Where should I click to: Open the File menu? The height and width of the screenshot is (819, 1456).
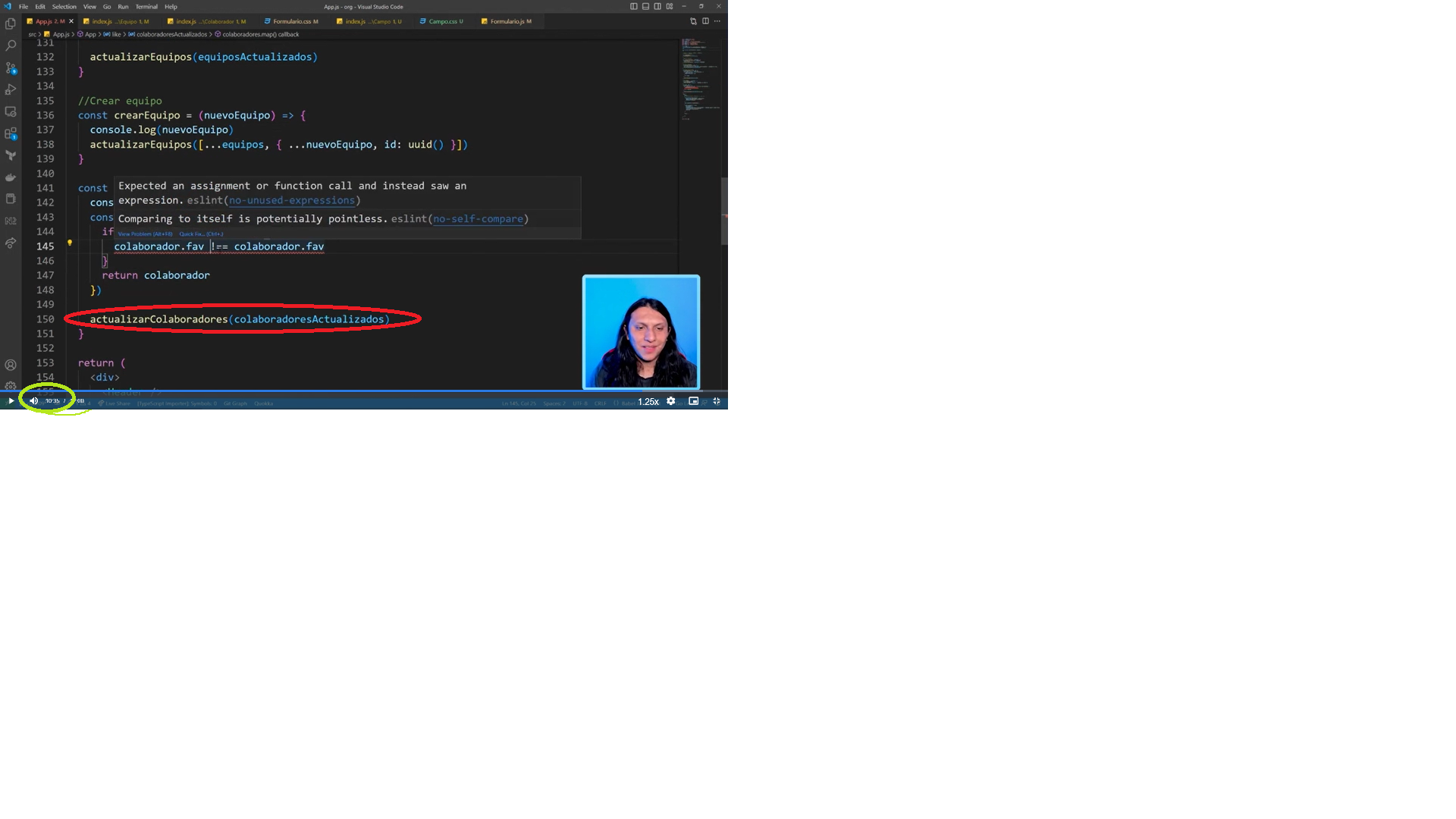(24, 7)
